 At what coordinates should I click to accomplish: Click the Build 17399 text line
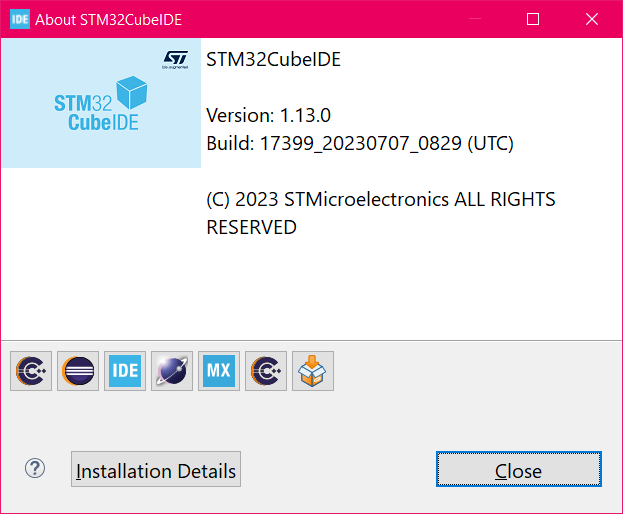pos(360,143)
